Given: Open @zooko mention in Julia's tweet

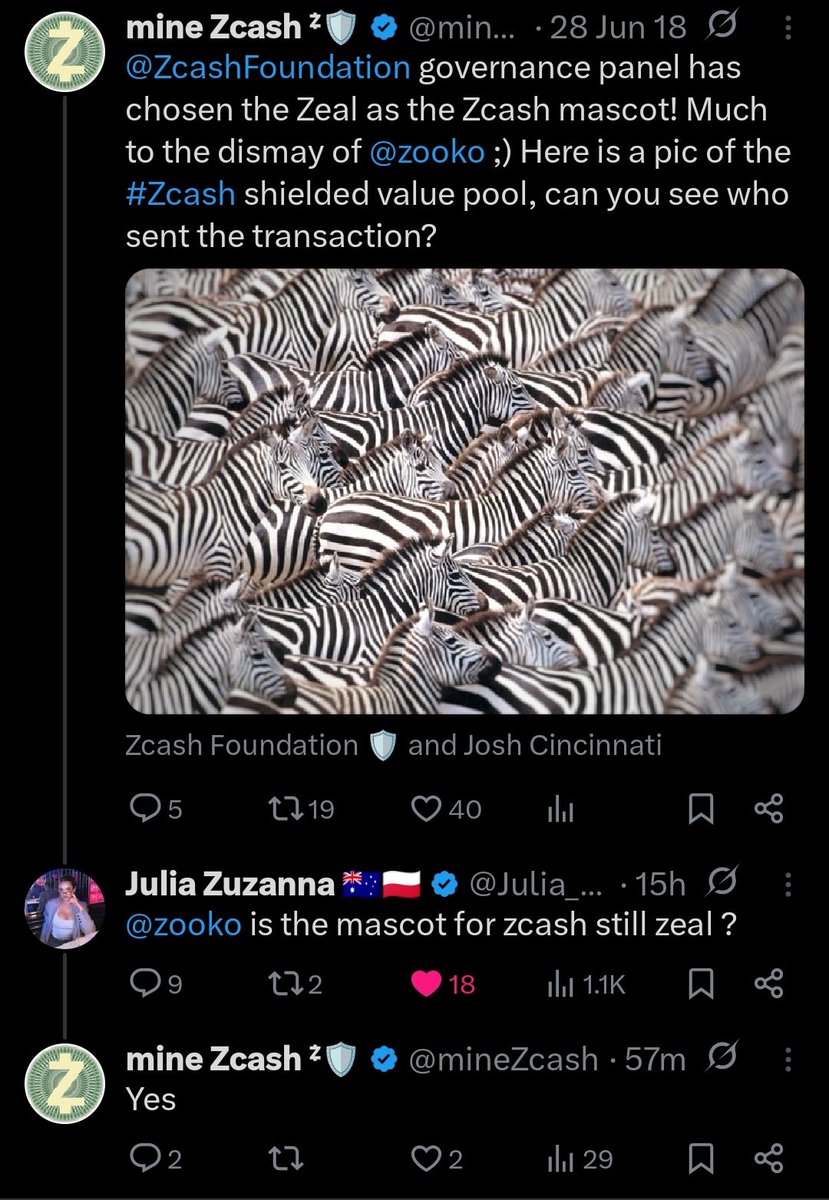Looking at the screenshot, I should coord(183,925).
